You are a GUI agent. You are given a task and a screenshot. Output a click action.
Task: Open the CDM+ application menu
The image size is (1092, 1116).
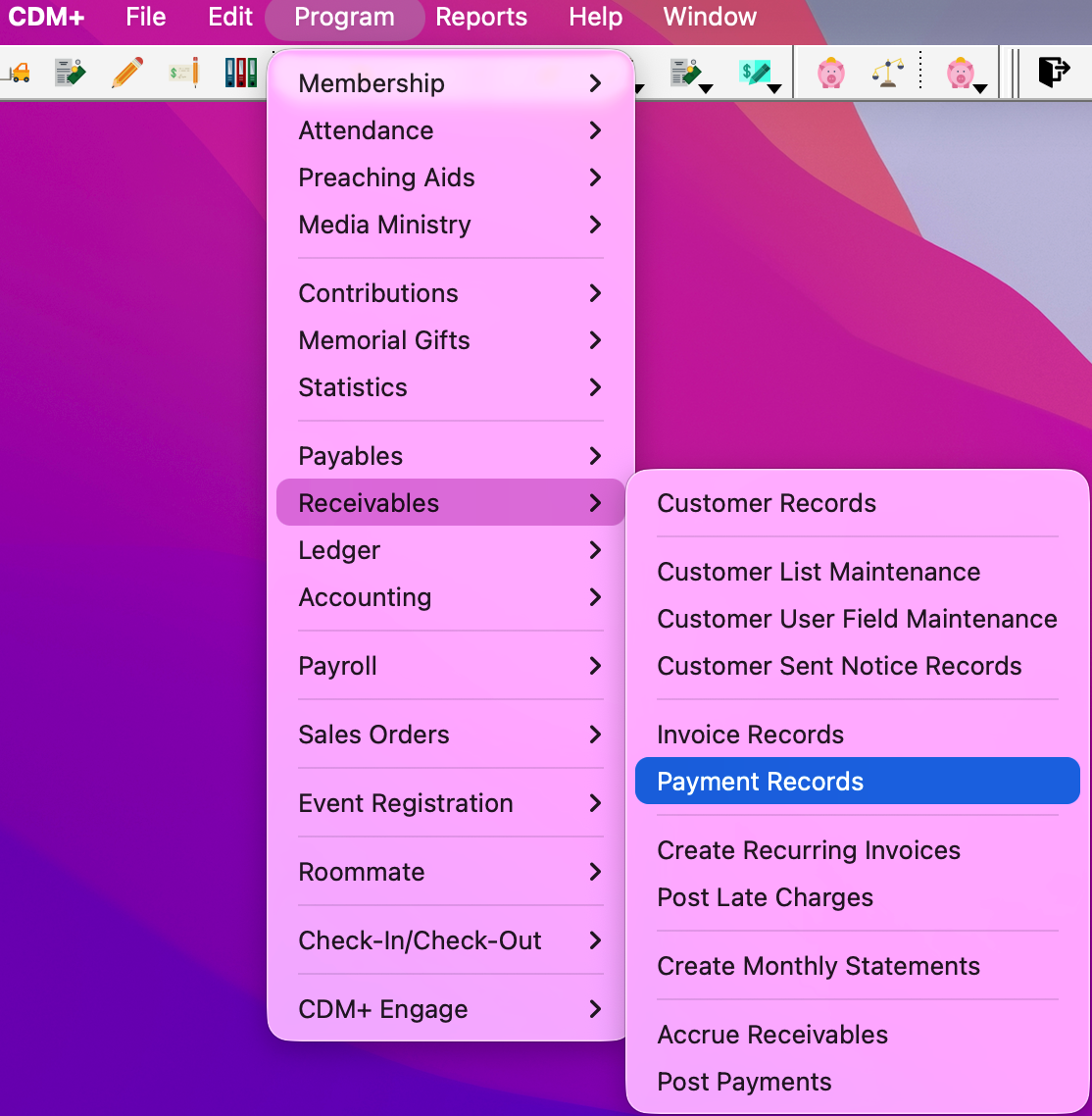46,17
